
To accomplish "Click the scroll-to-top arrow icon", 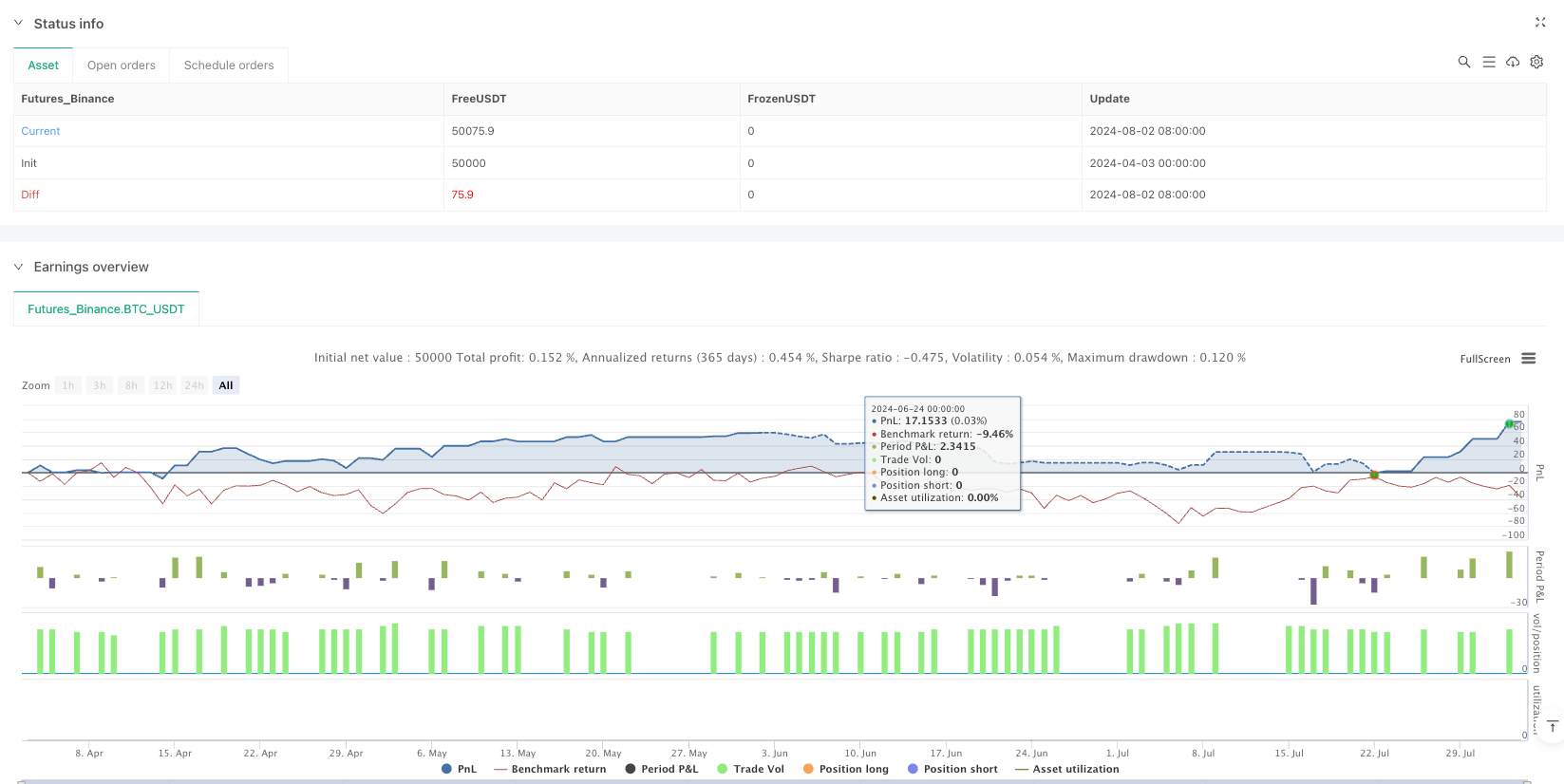I will click(x=1552, y=726).
